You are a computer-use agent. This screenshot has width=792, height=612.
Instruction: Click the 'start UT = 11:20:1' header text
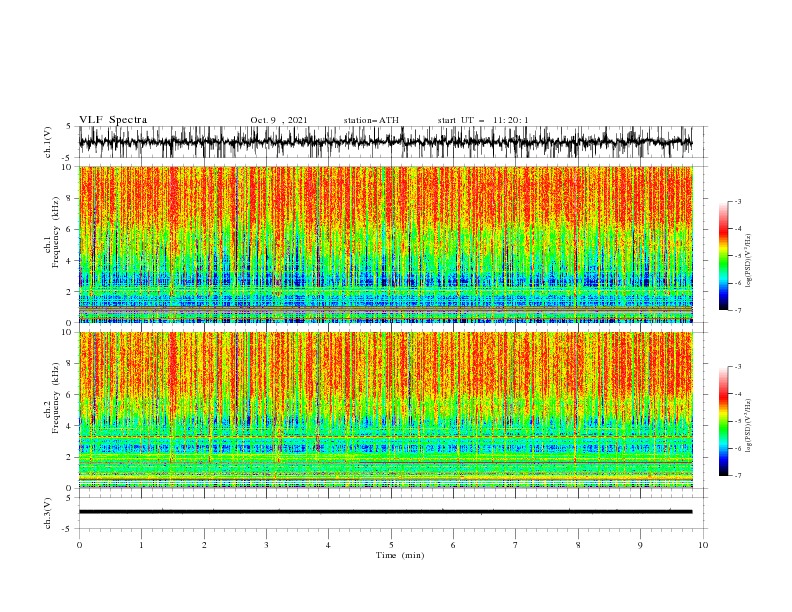pos(483,120)
